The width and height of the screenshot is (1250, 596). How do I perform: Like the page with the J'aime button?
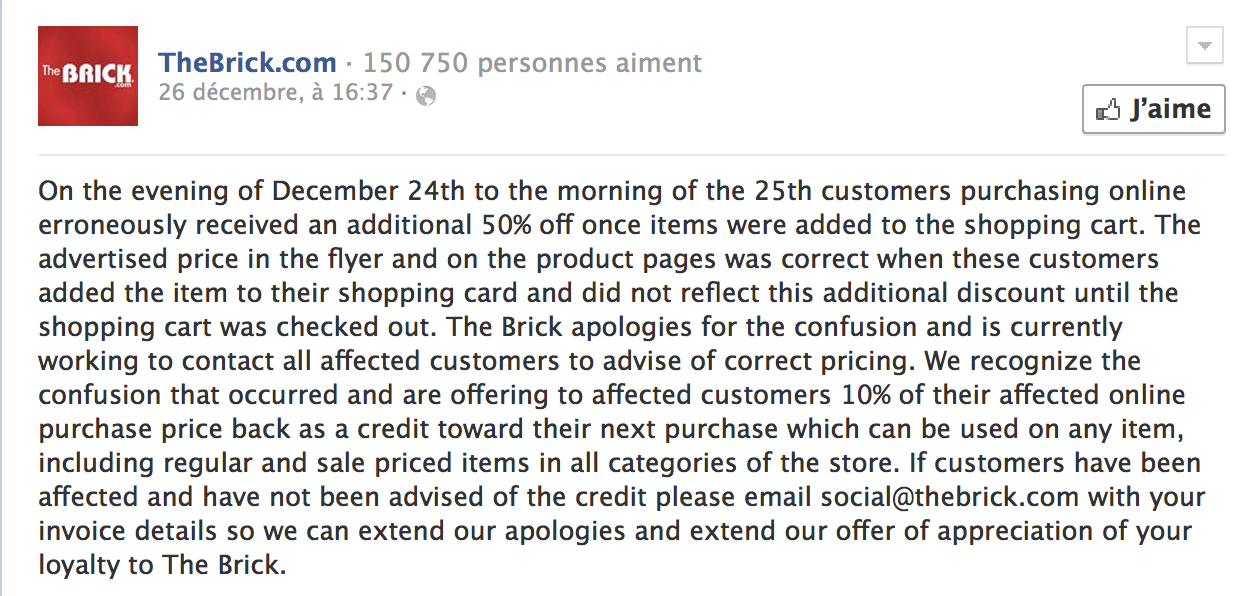click(1154, 110)
